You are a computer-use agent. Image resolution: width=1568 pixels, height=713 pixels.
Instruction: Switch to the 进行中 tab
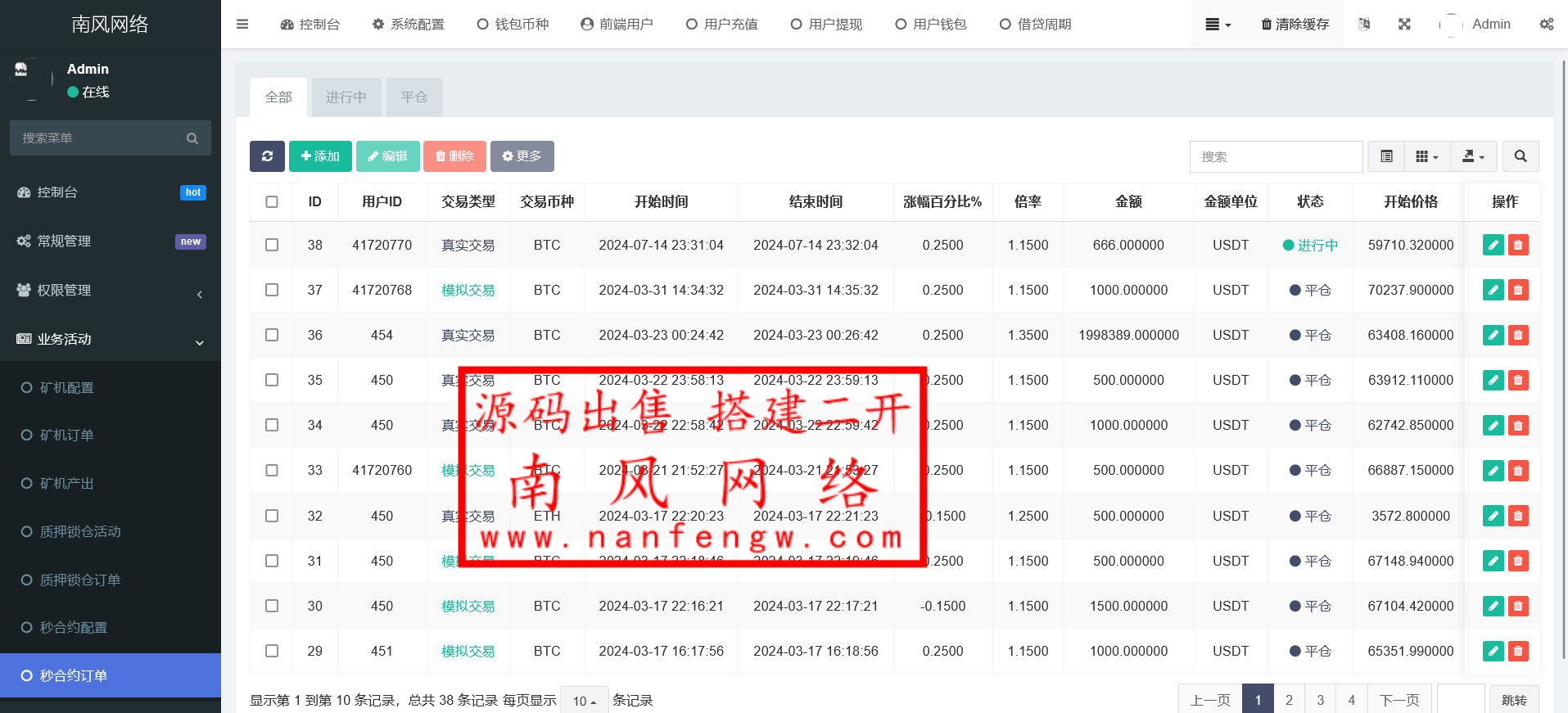coord(346,97)
